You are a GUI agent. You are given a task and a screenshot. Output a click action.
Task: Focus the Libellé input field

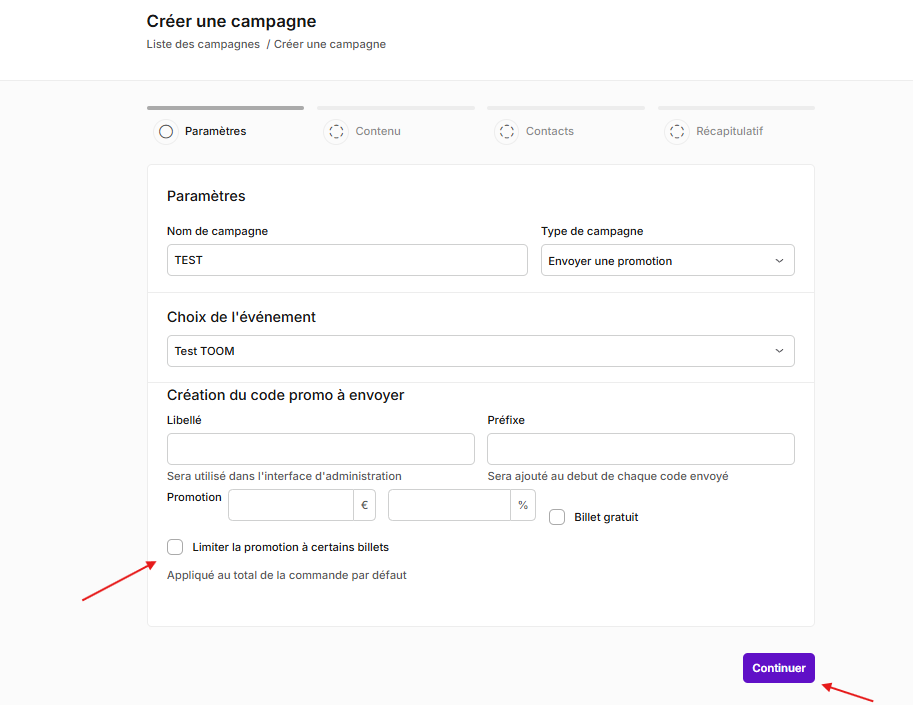click(321, 449)
